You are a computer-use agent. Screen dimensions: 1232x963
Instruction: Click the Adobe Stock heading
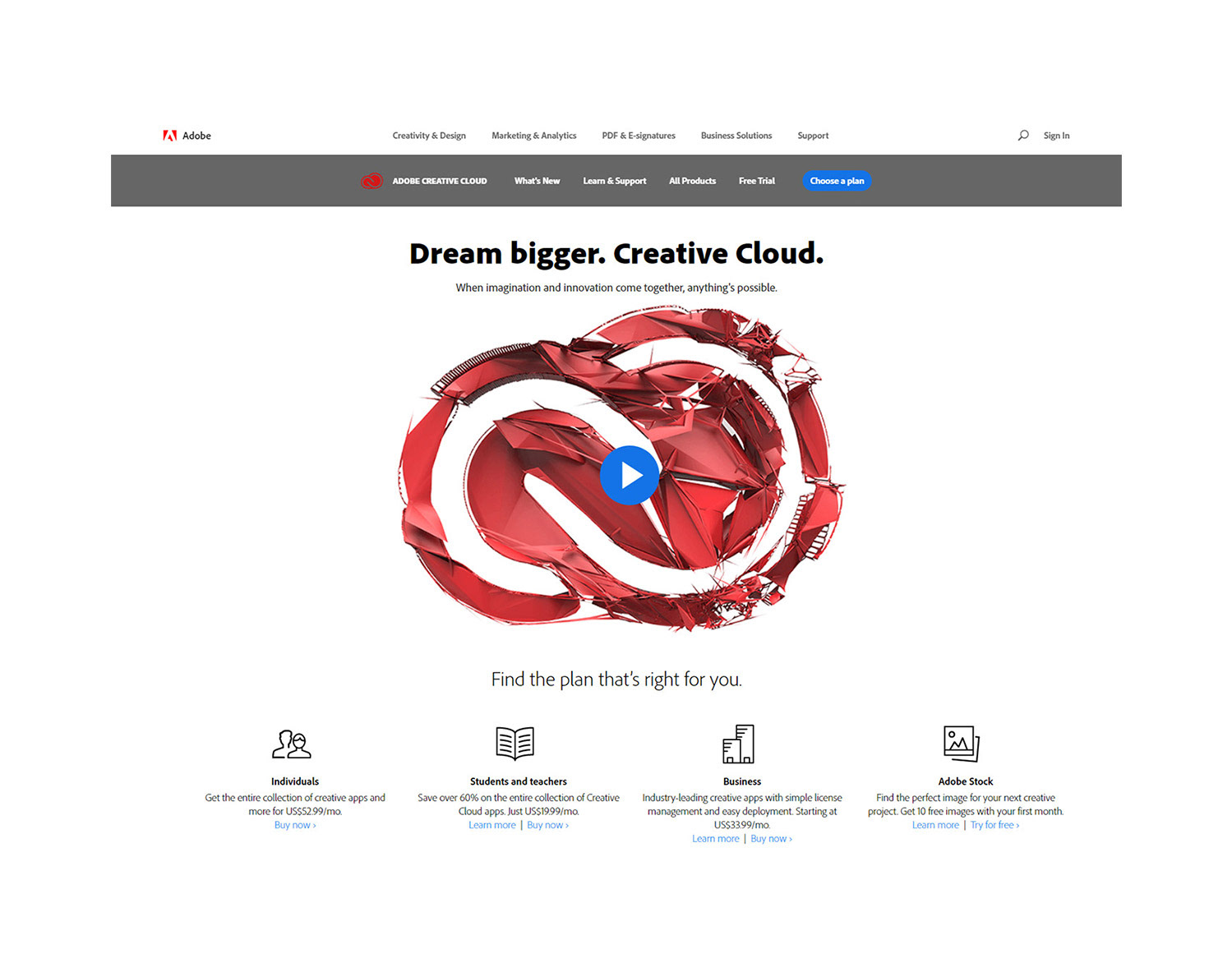point(966,781)
